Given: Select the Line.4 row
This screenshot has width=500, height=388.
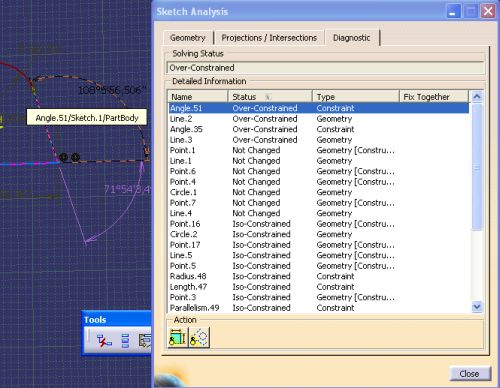Looking at the screenshot, I should 318,213.
